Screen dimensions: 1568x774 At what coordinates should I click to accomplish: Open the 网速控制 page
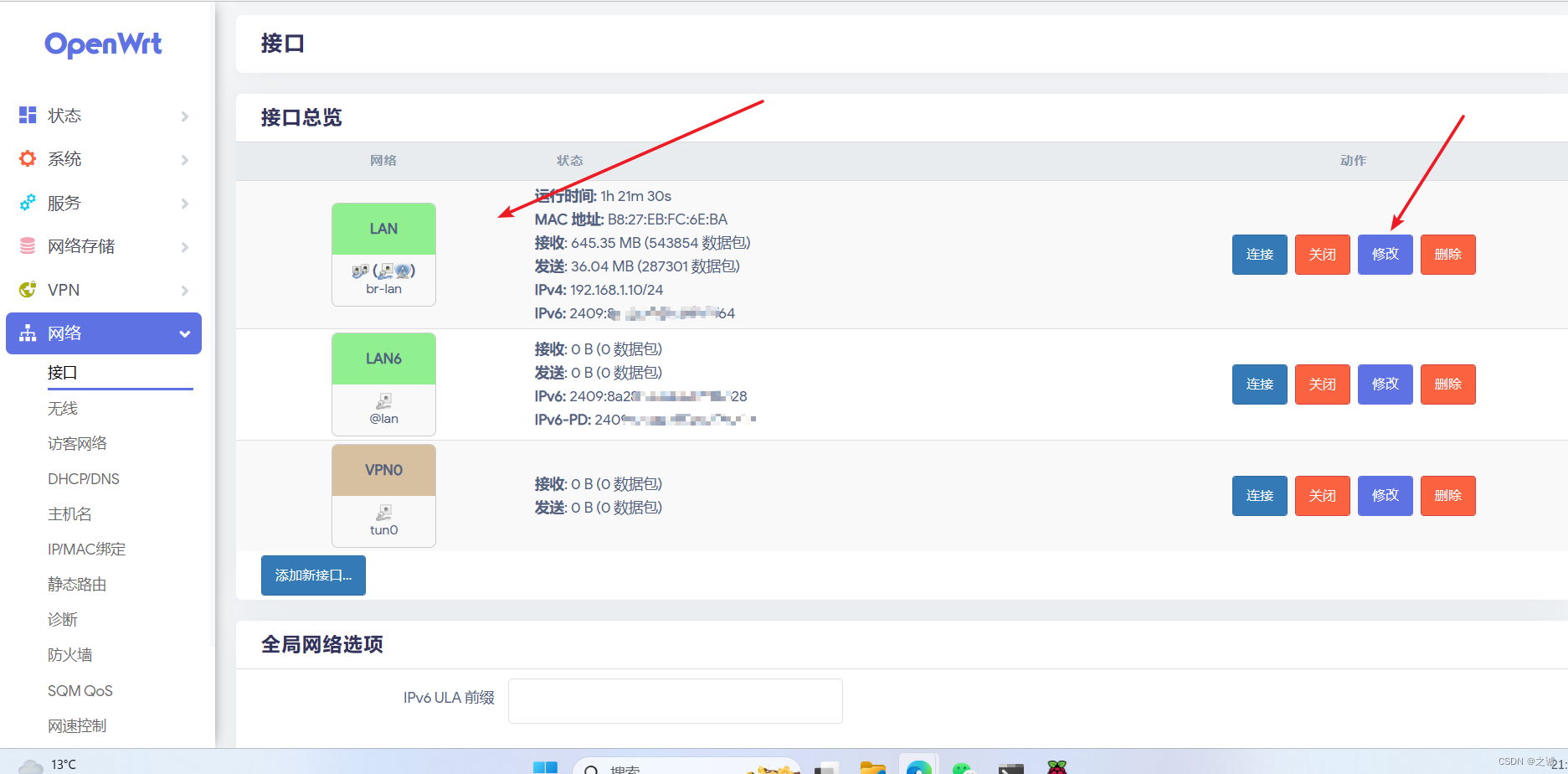77,725
